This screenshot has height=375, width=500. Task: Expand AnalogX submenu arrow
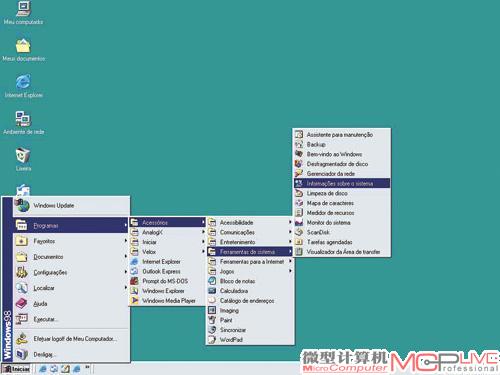tap(203, 232)
